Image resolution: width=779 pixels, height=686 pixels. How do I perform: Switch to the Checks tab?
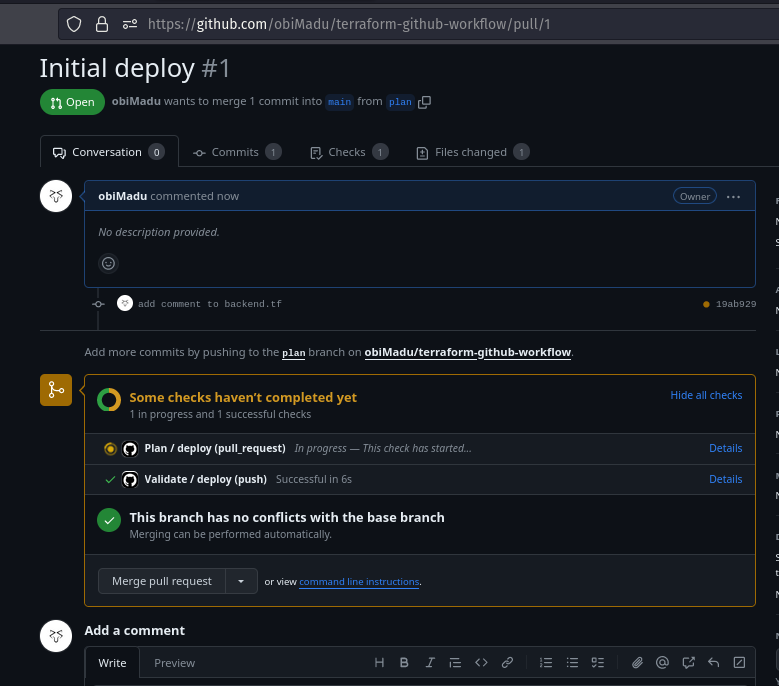tap(349, 152)
